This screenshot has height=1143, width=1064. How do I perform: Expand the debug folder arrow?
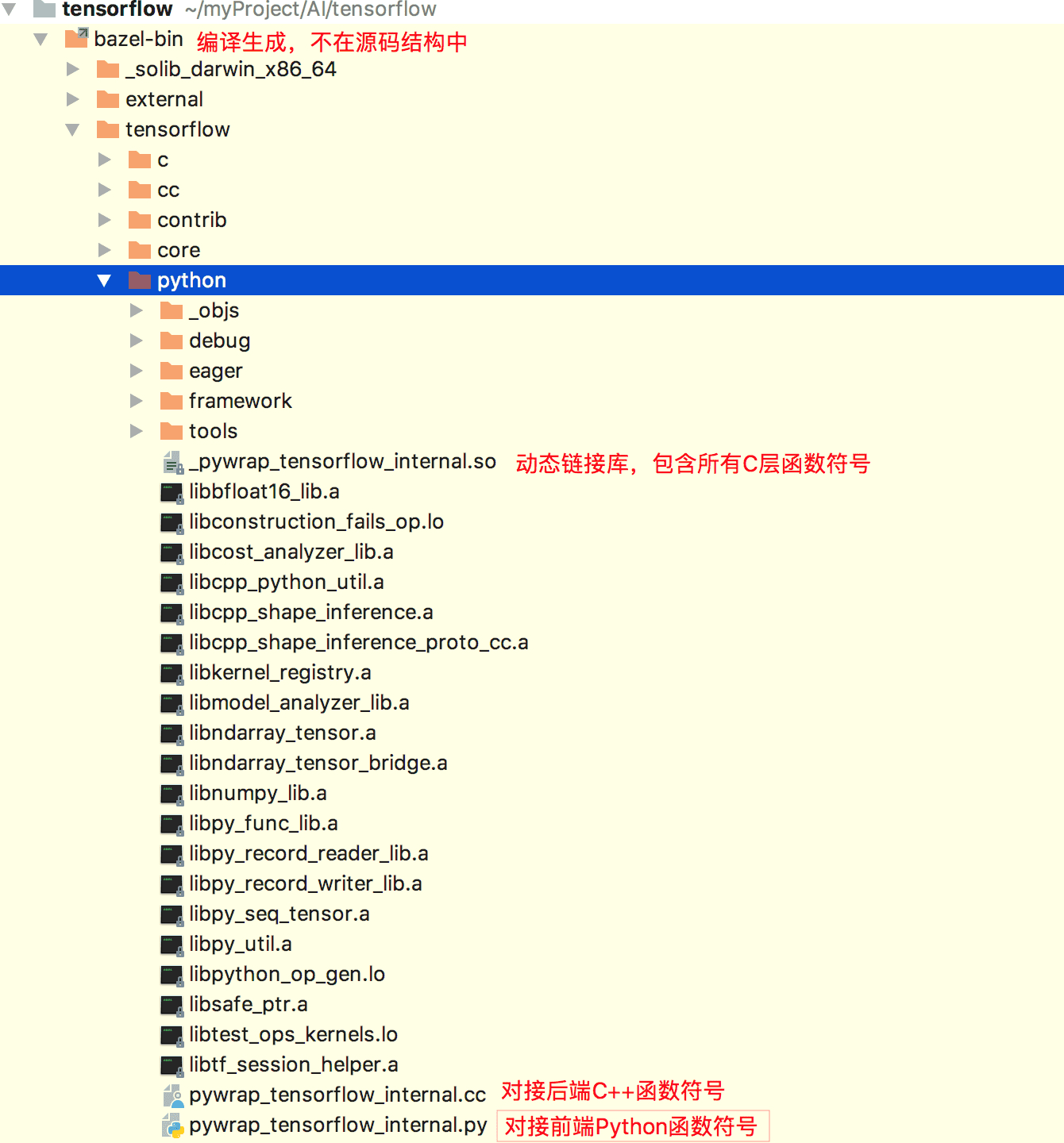[x=137, y=341]
